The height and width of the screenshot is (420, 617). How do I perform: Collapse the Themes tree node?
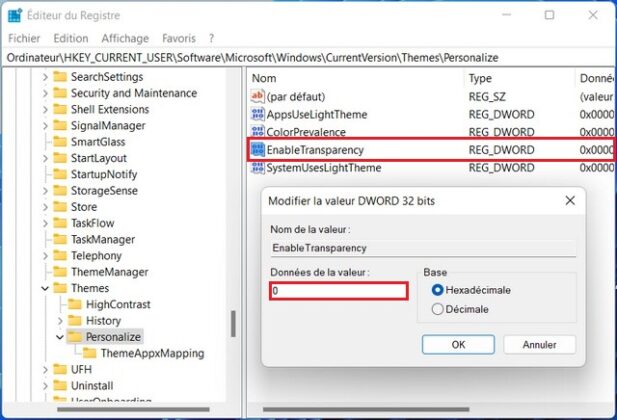tap(45, 288)
